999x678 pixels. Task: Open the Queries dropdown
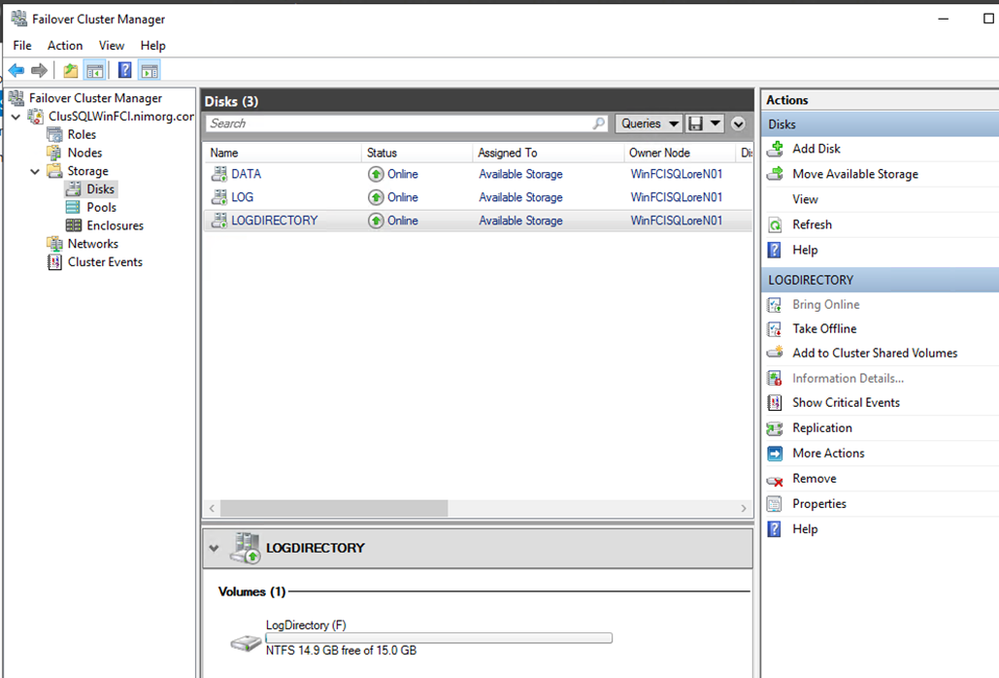point(648,124)
